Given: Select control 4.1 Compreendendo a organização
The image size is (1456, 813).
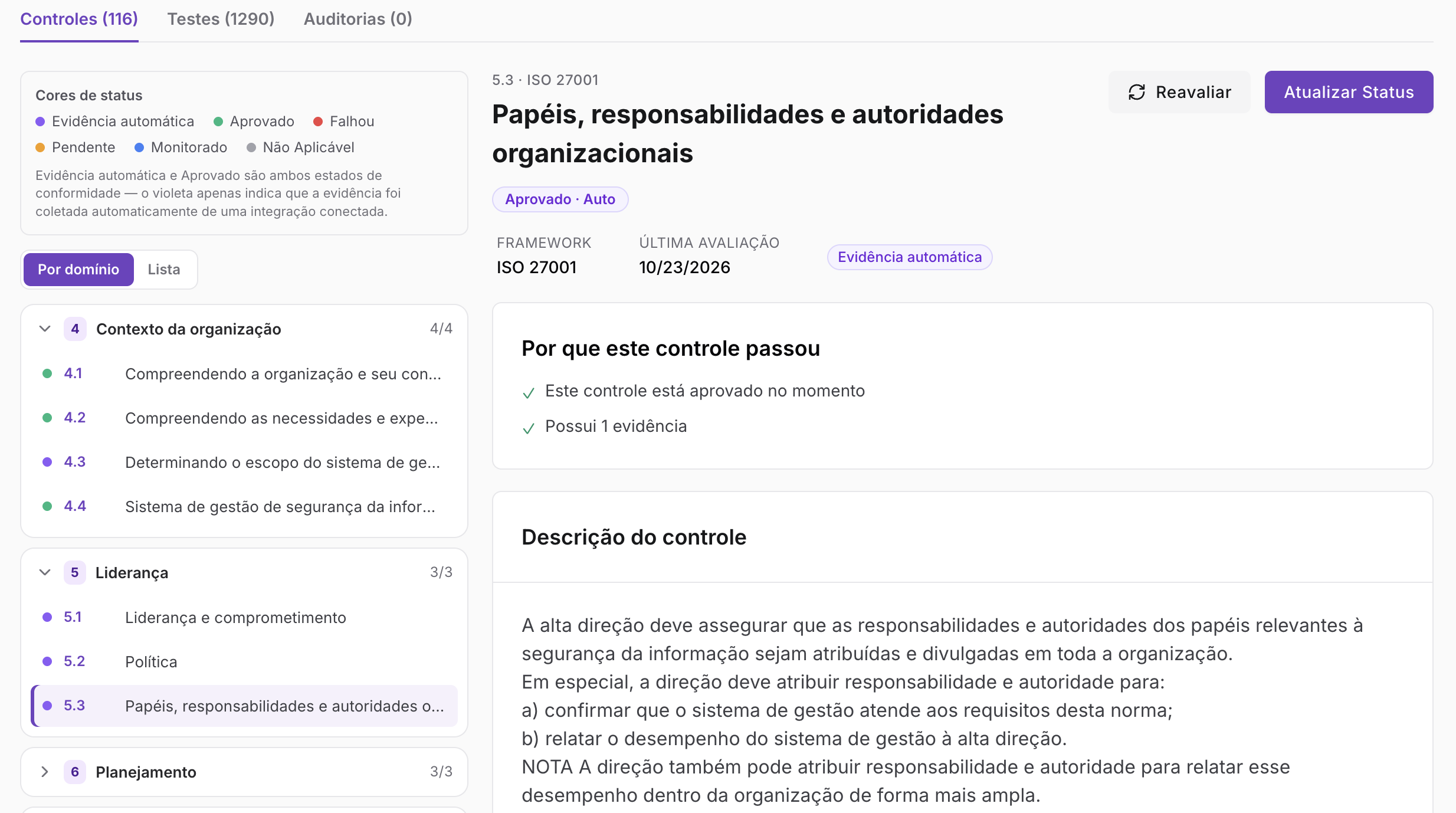Looking at the screenshot, I should click(244, 374).
